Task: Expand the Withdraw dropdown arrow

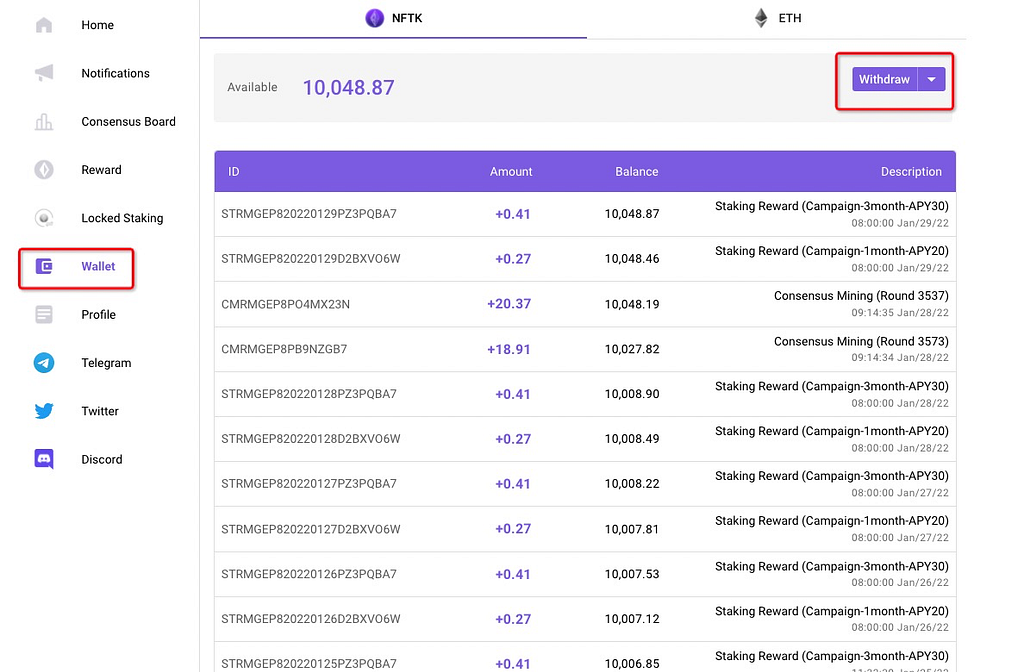Action: 932,79
